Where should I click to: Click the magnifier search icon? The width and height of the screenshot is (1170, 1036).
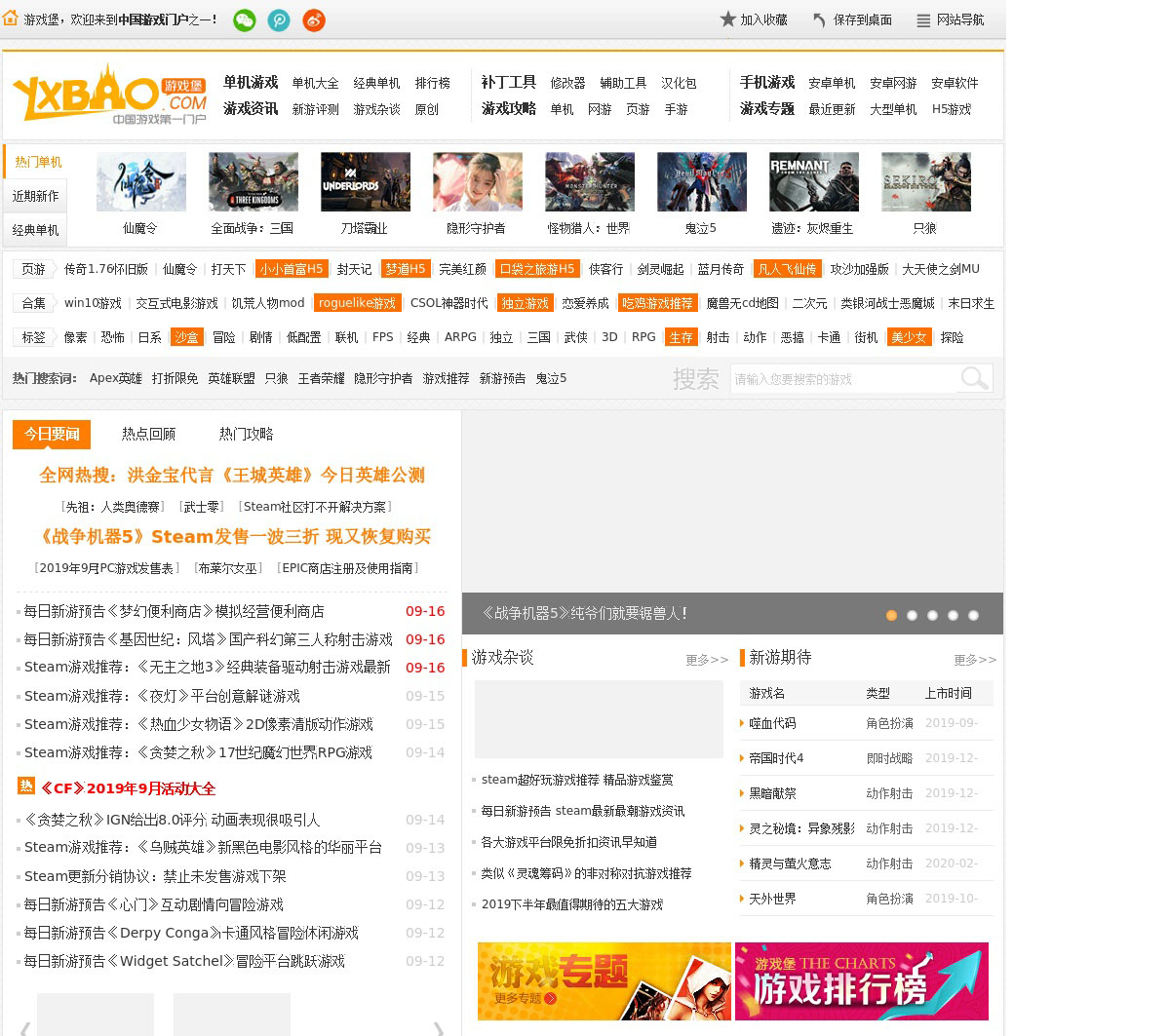pyautogui.click(x=974, y=378)
